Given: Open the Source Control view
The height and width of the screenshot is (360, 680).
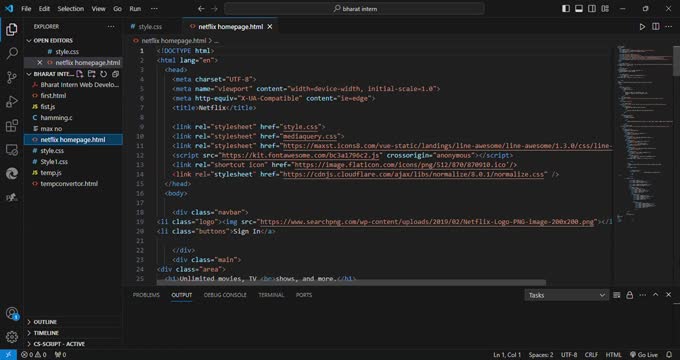Looking at the screenshot, I should [x=12, y=78].
